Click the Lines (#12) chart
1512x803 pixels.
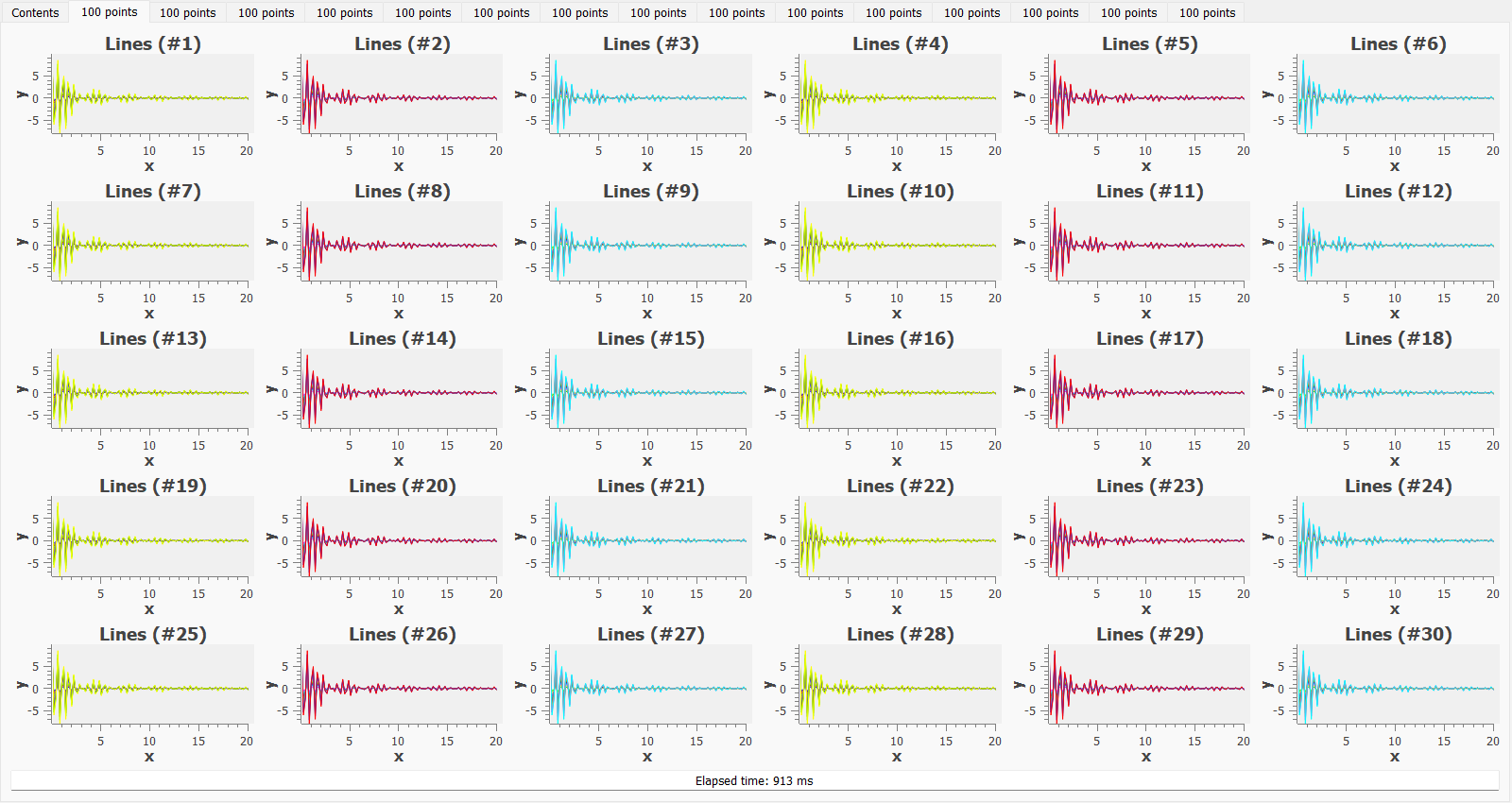click(1398, 242)
